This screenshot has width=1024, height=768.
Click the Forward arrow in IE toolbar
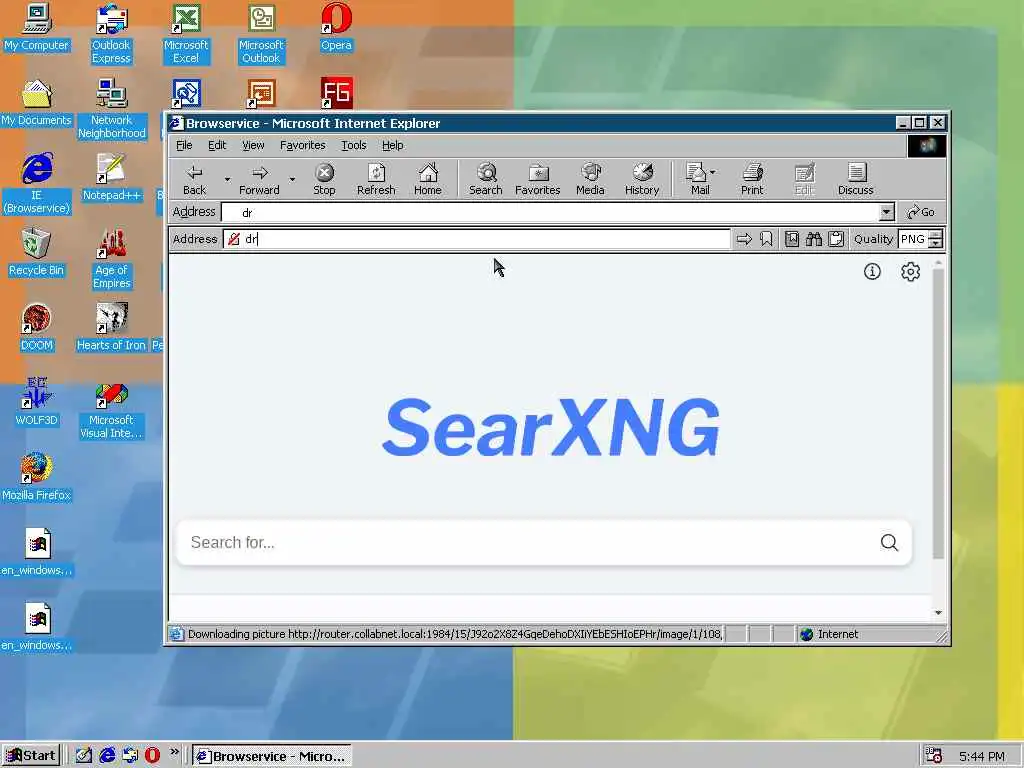(259, 179)
